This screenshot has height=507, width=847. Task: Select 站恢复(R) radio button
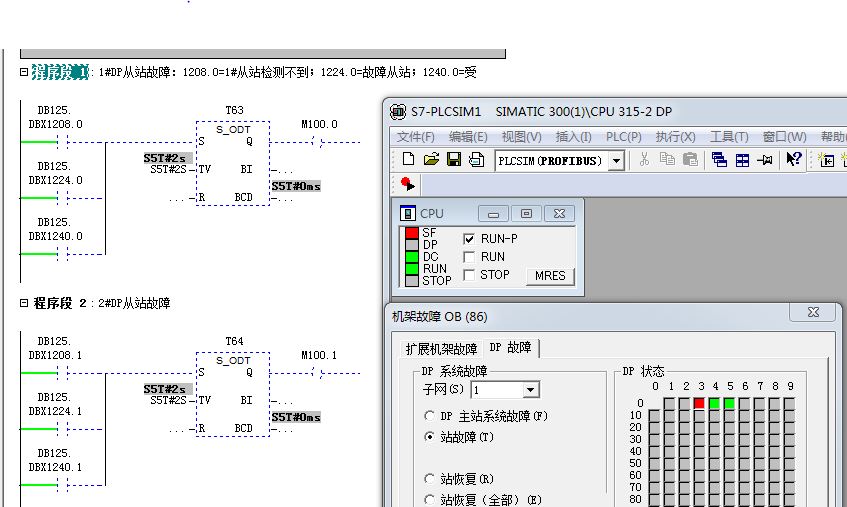tap(429, 479)
